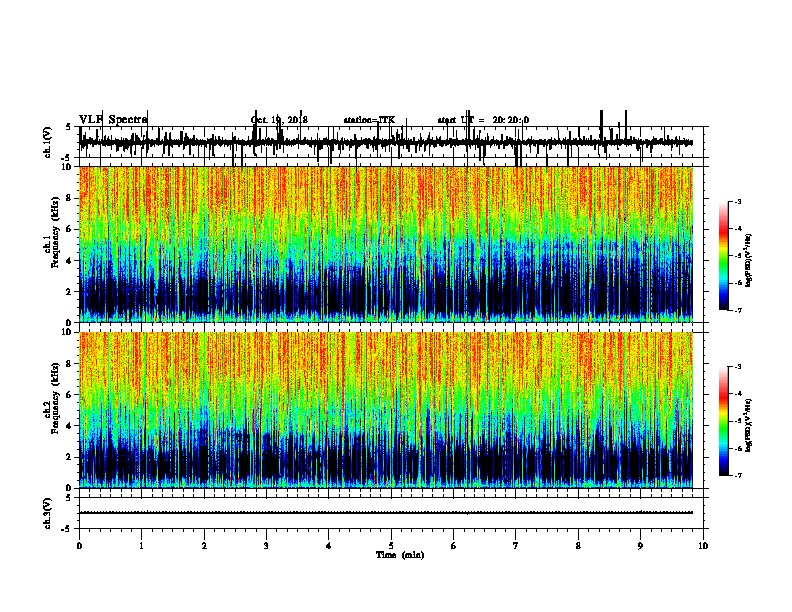Click the ch.2 color bar "-3" top label

[x=738, y=367]
